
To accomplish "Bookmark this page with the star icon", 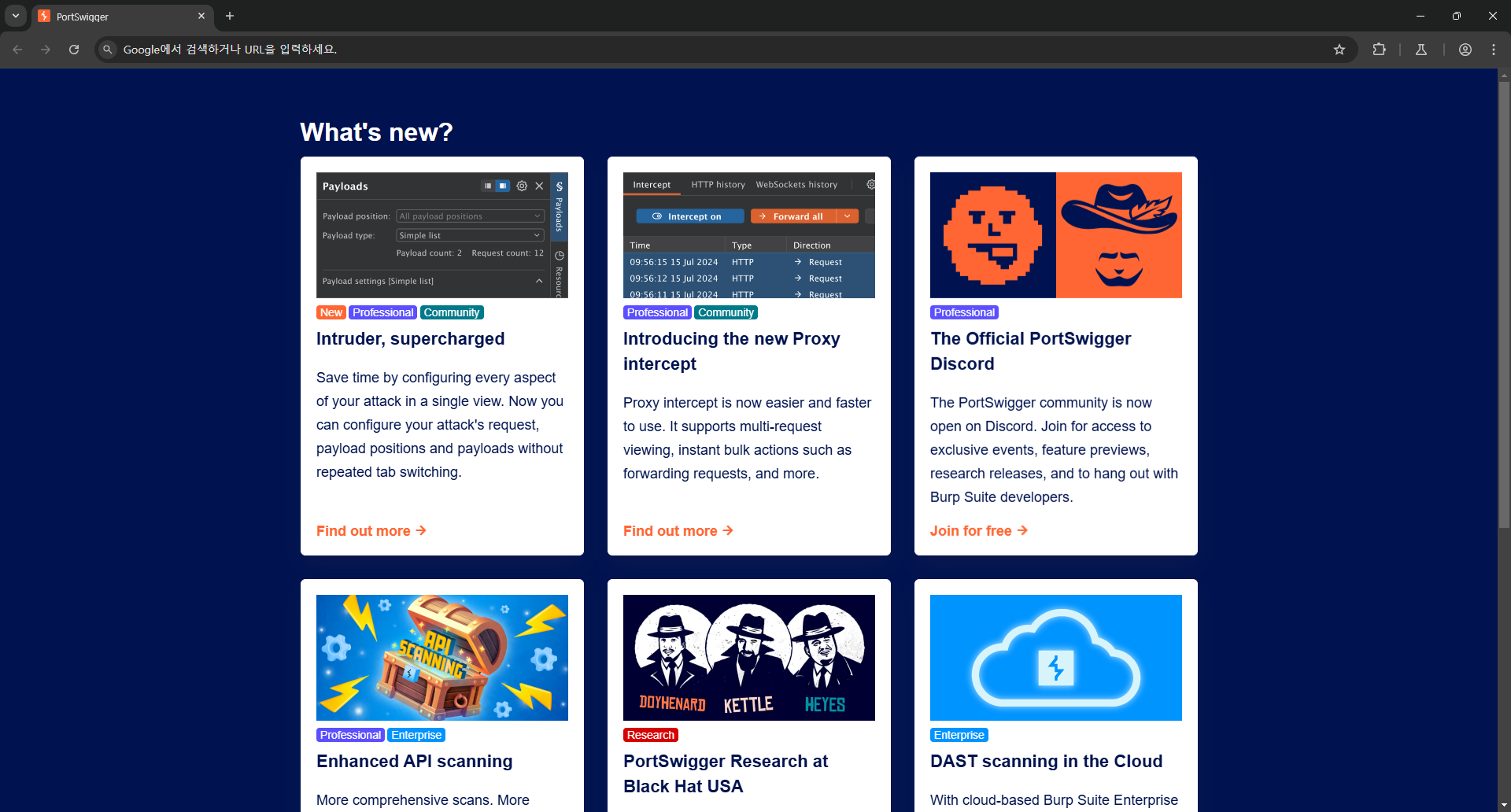I will pos(1339,50).
